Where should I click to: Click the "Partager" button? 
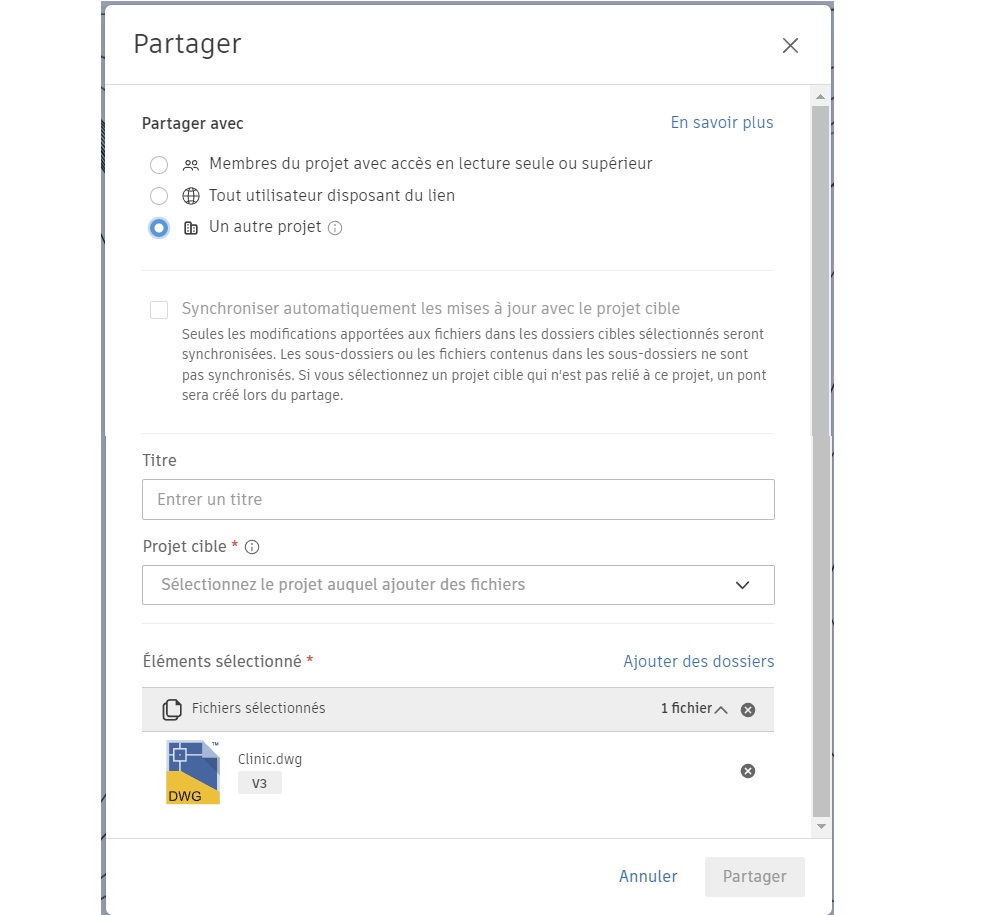click(x=754, y=876)
